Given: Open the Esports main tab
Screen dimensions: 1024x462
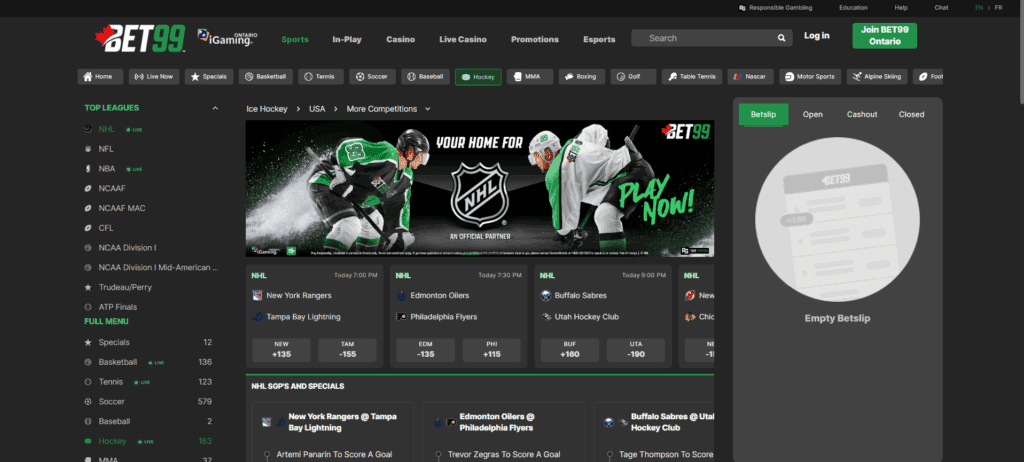Looking at the screenshot, I should 600,39.
